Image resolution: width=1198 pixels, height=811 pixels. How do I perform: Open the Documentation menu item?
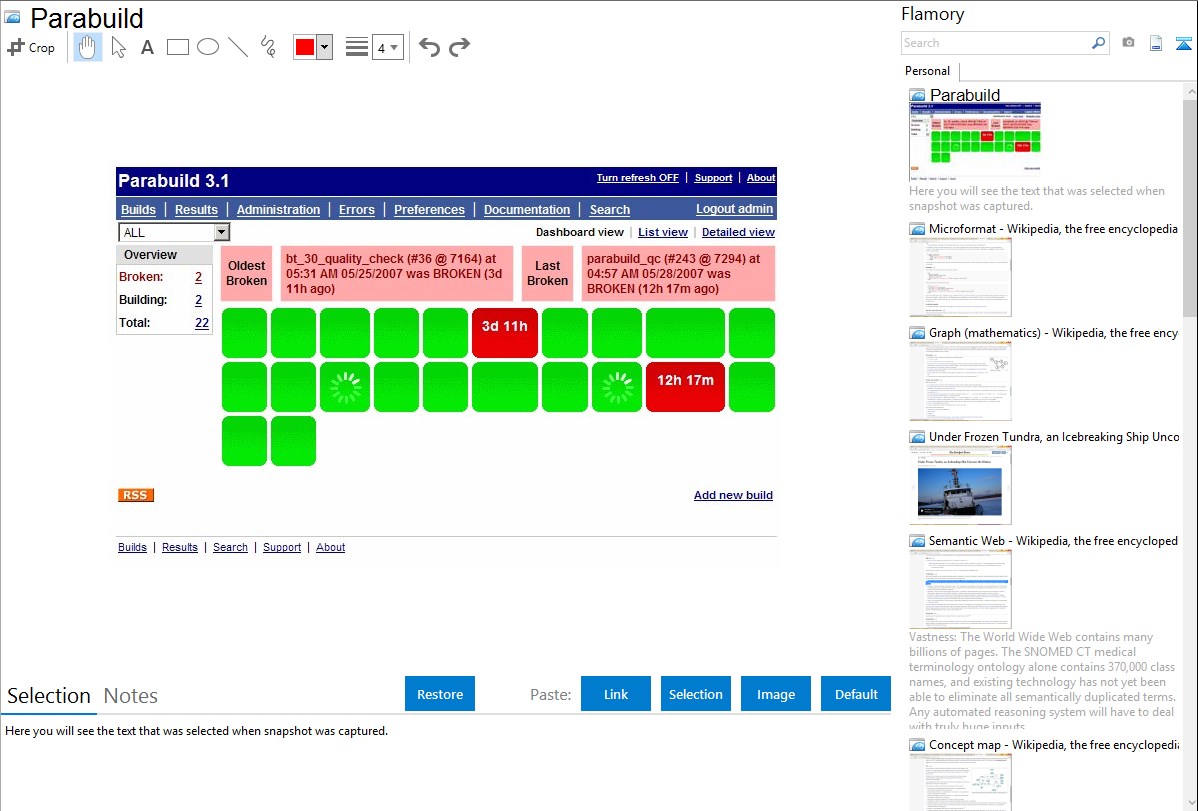[527, 209]
